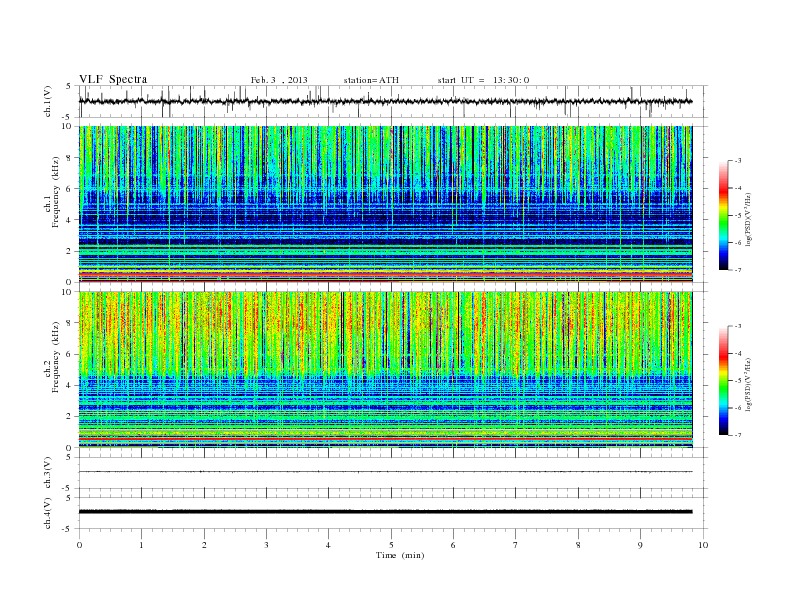This screenshot has width=792, height=612.
Task: Select the "ch.3(V)" axis label
Action: pyautogui.click(x=48, y=473)
